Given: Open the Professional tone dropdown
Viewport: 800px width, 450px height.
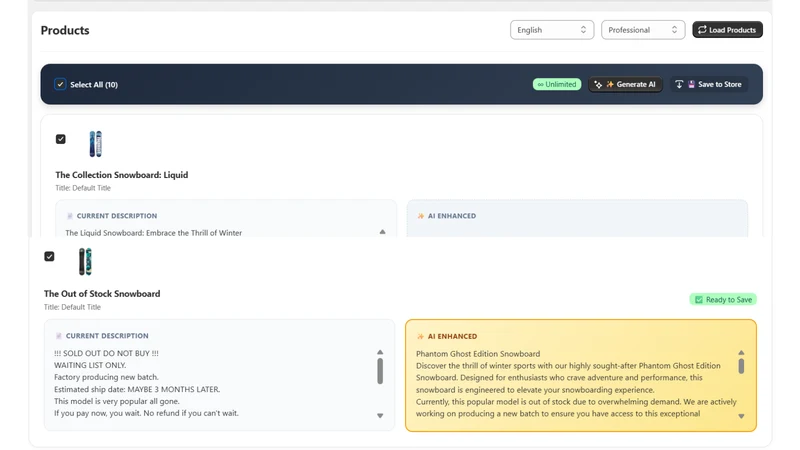Looking at the screenshot, I should (643, 30).
